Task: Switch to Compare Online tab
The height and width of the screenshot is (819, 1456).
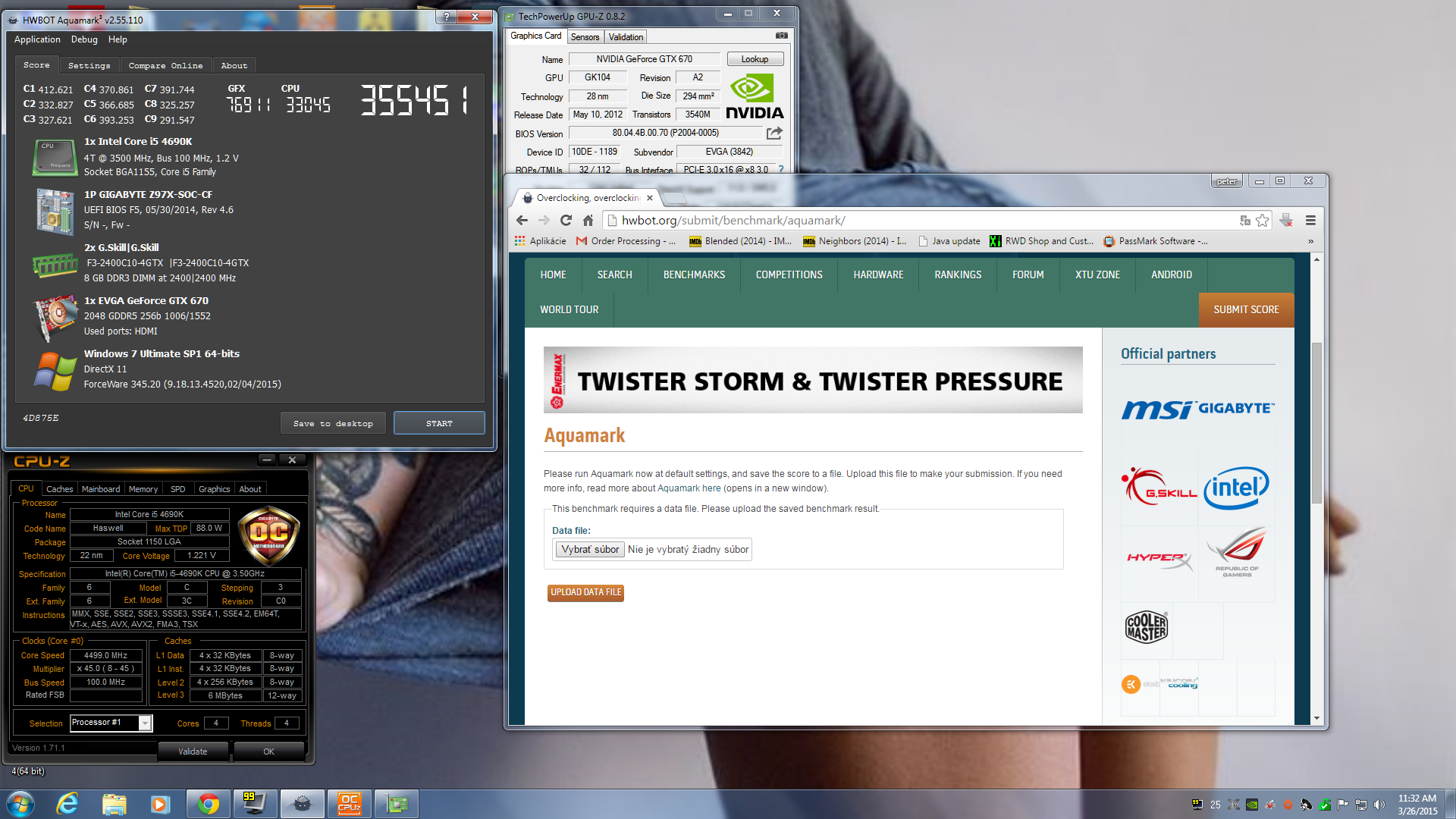Action: coord(165,66)
